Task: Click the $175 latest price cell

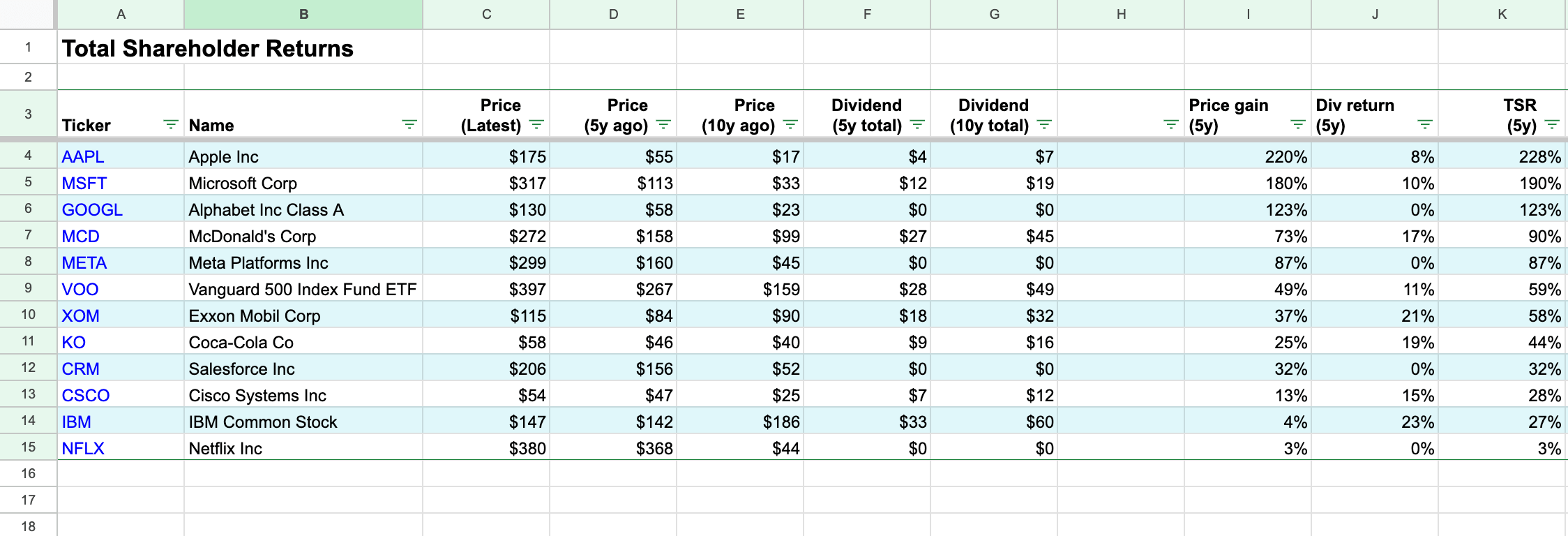Action: tap(486, 156)
